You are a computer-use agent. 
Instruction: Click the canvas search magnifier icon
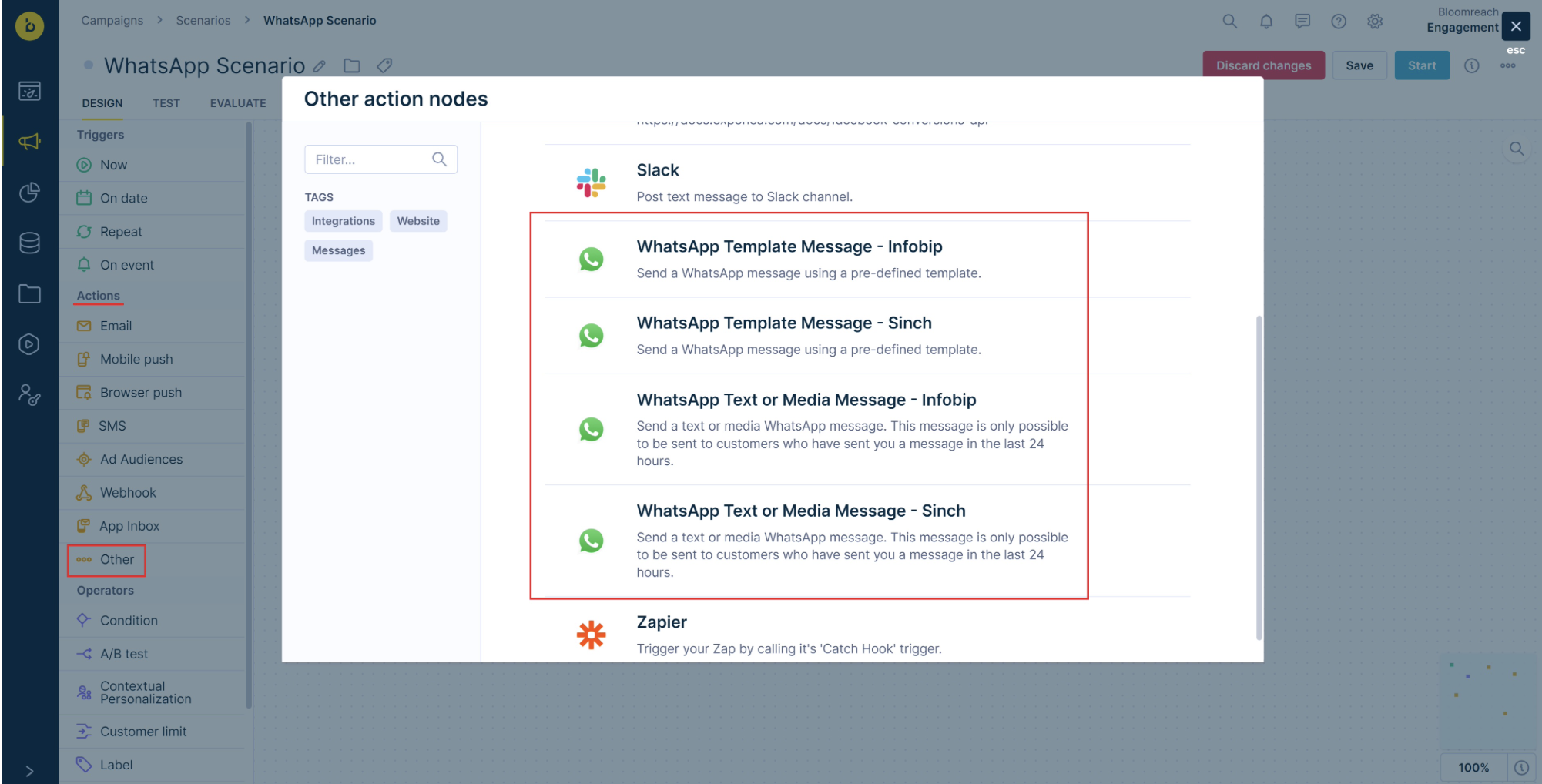click(1517, 149)
